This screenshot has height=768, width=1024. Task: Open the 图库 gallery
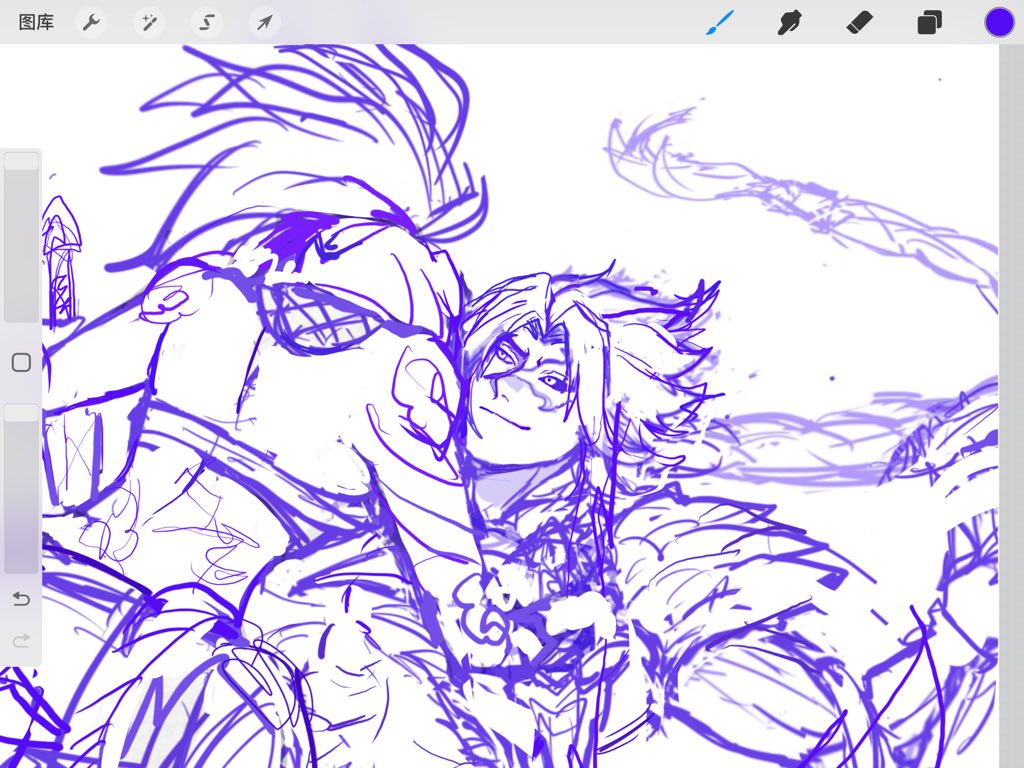click(x=36, y=22)
